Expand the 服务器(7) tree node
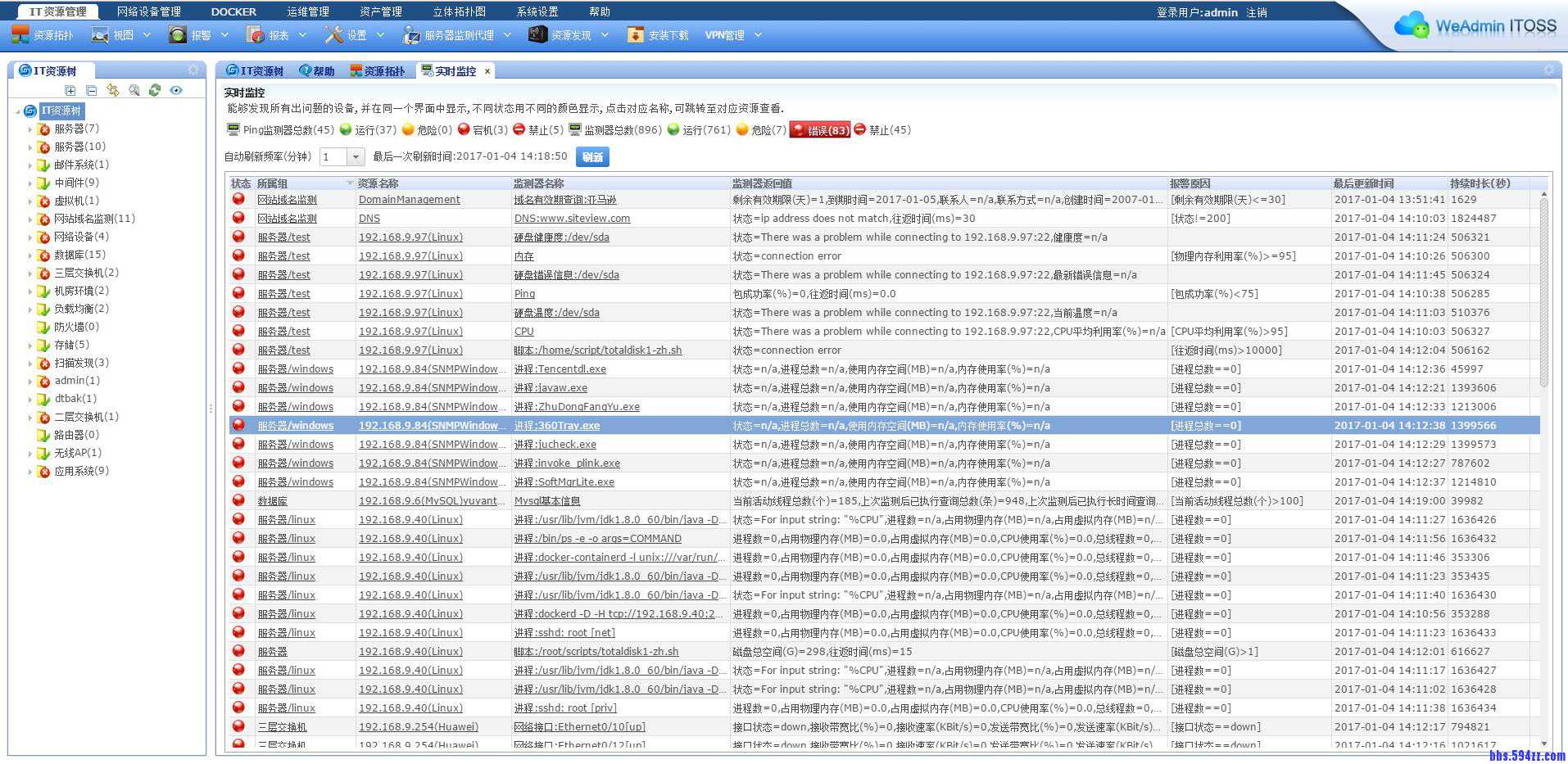1568x764 pixels. 31,129
